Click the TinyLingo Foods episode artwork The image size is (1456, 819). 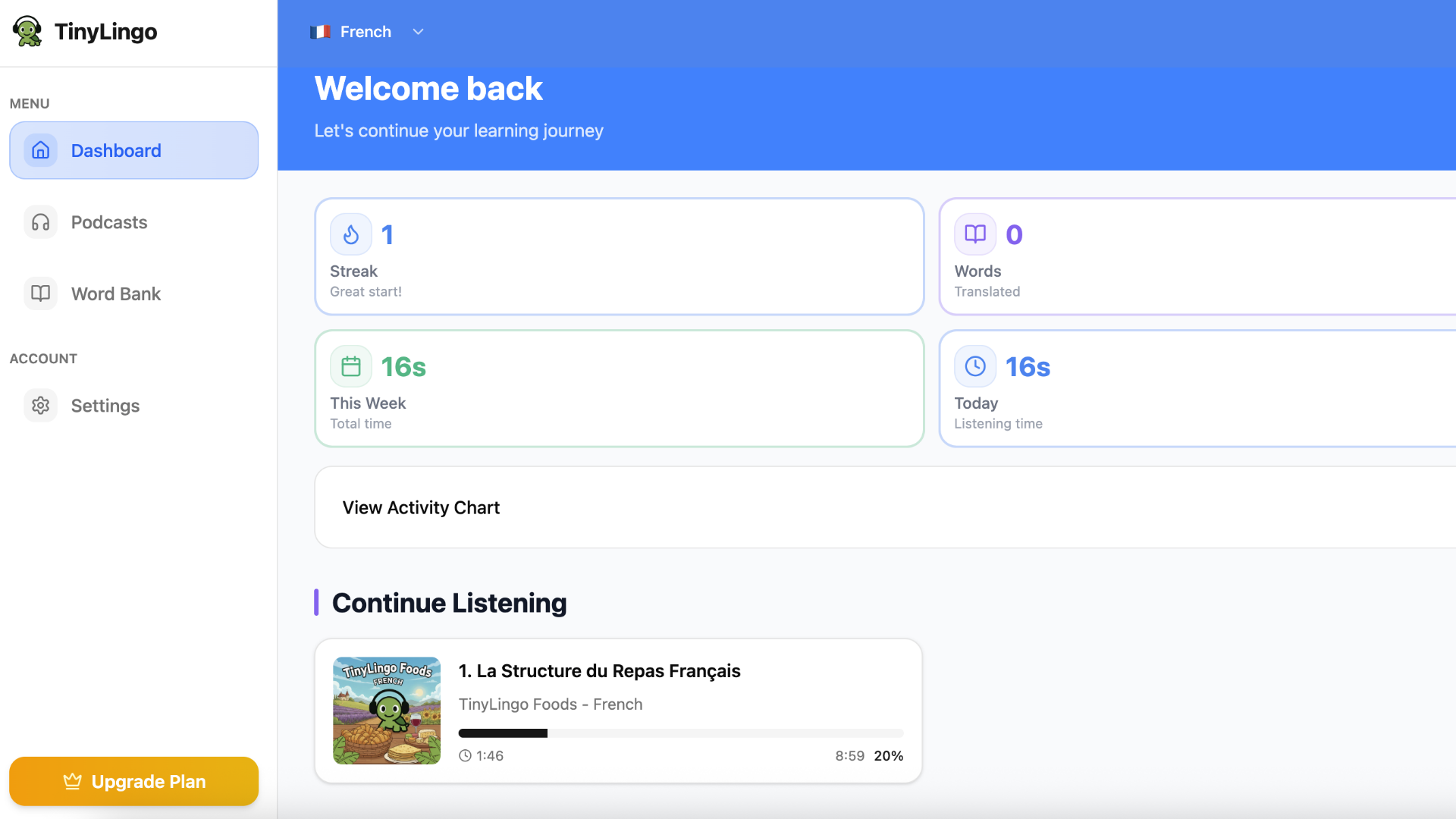tap(387, 710)
